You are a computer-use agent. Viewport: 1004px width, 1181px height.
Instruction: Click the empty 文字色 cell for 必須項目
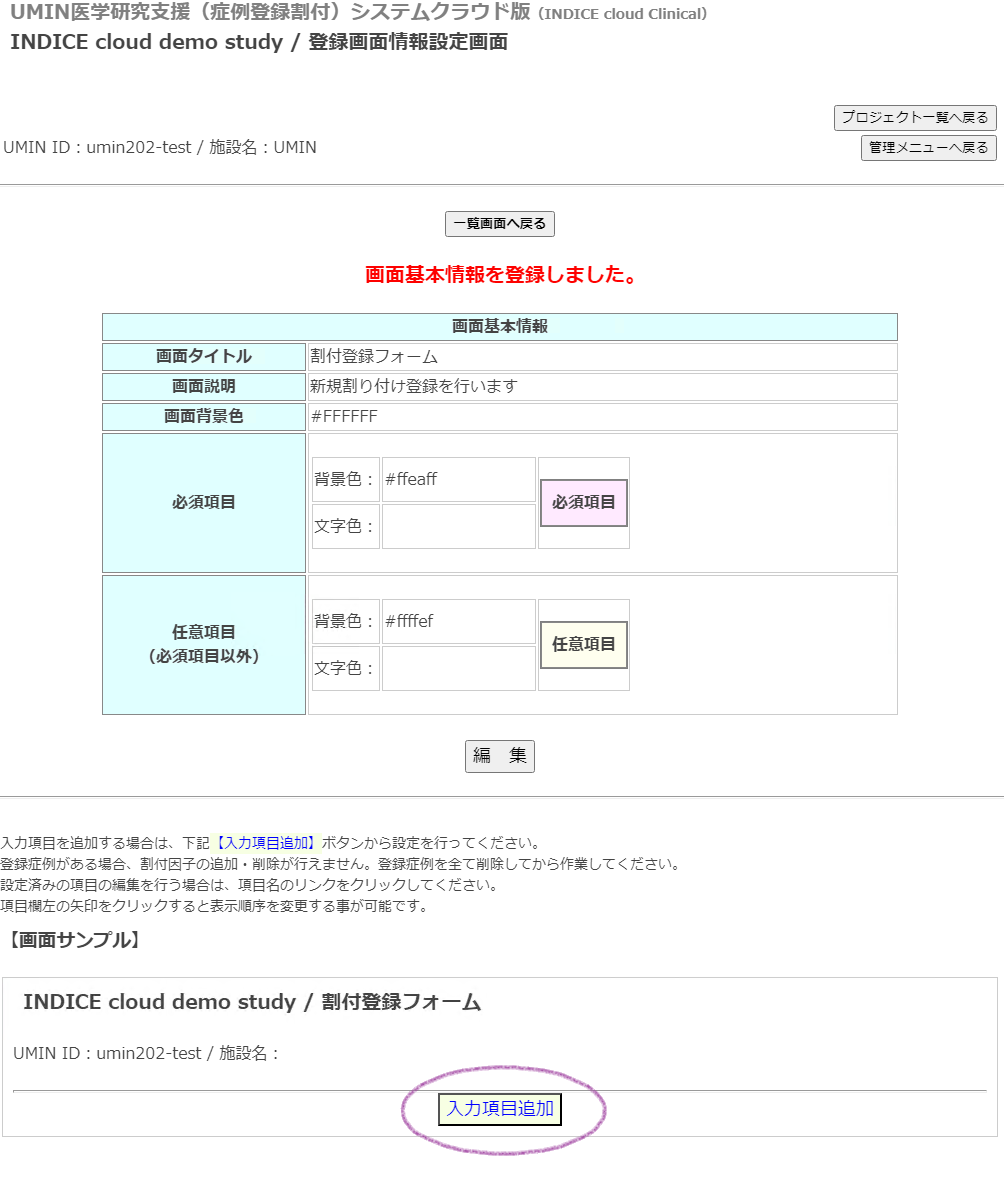click(458, 526)
